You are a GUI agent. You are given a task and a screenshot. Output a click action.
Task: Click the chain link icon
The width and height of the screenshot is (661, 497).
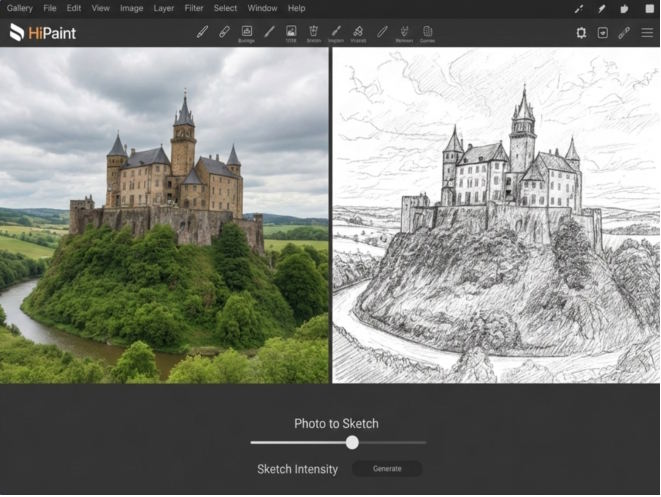pyautogui.click(x=624, y=32)
